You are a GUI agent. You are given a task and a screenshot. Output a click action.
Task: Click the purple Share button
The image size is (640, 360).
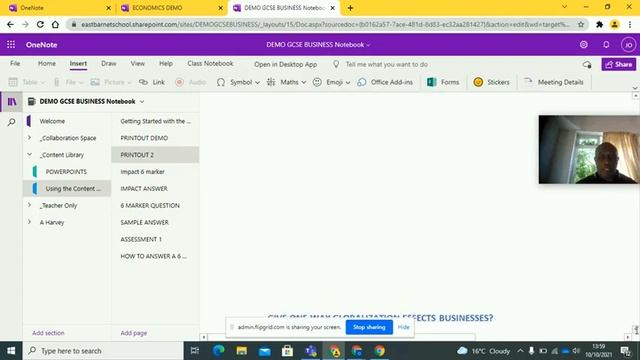click(x=618, y=64)
